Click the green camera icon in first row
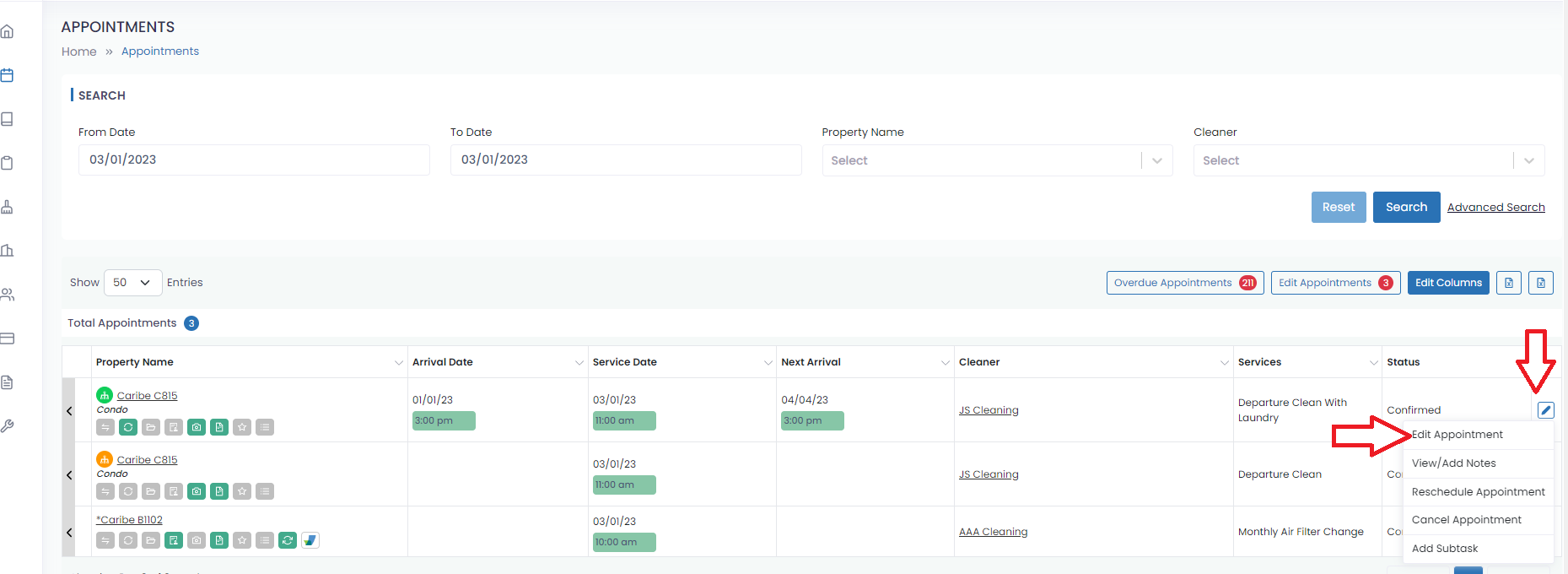The height and width of the screenshot is (574, 1568). [197, 427]
